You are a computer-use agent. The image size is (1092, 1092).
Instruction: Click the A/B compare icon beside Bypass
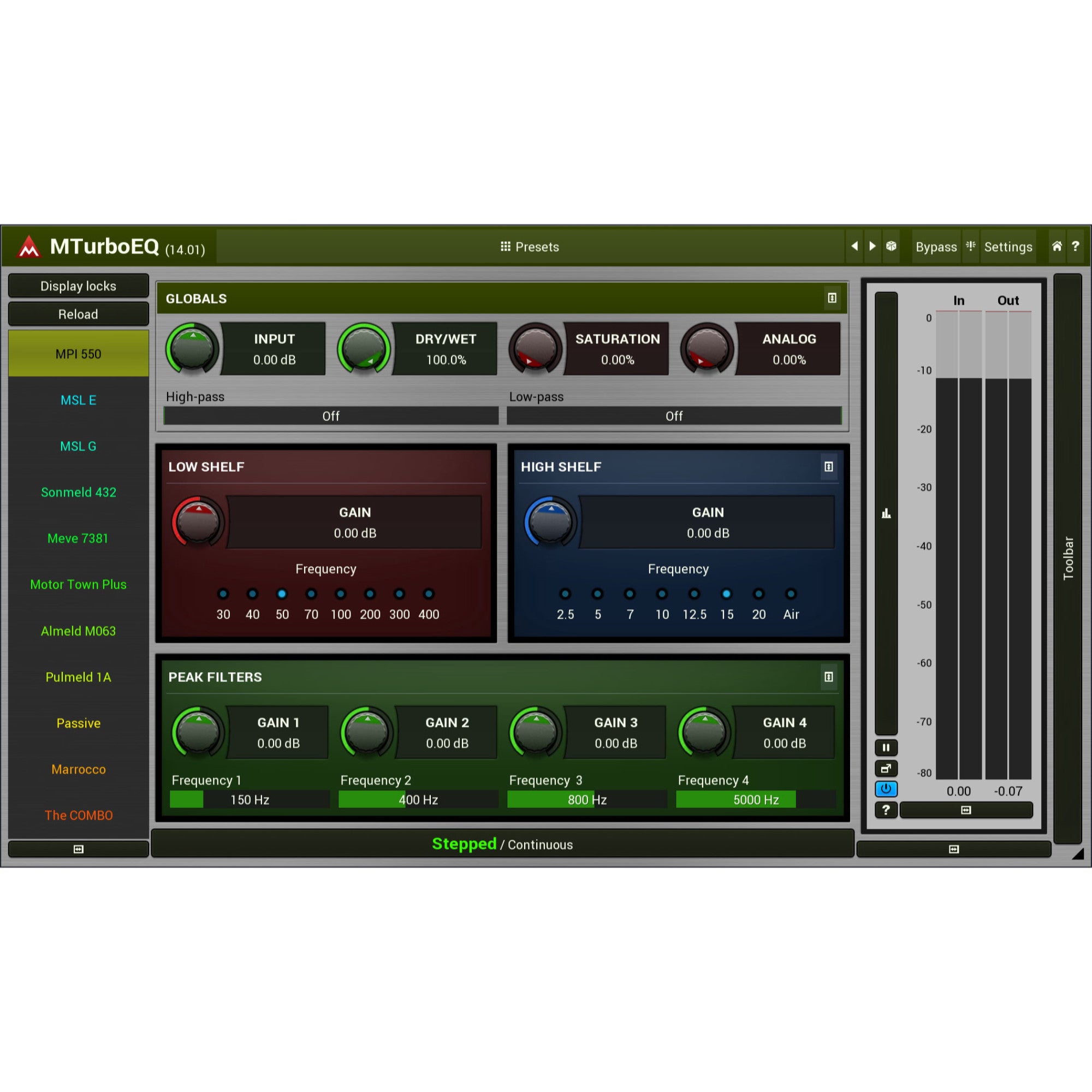tap(970, 246)
